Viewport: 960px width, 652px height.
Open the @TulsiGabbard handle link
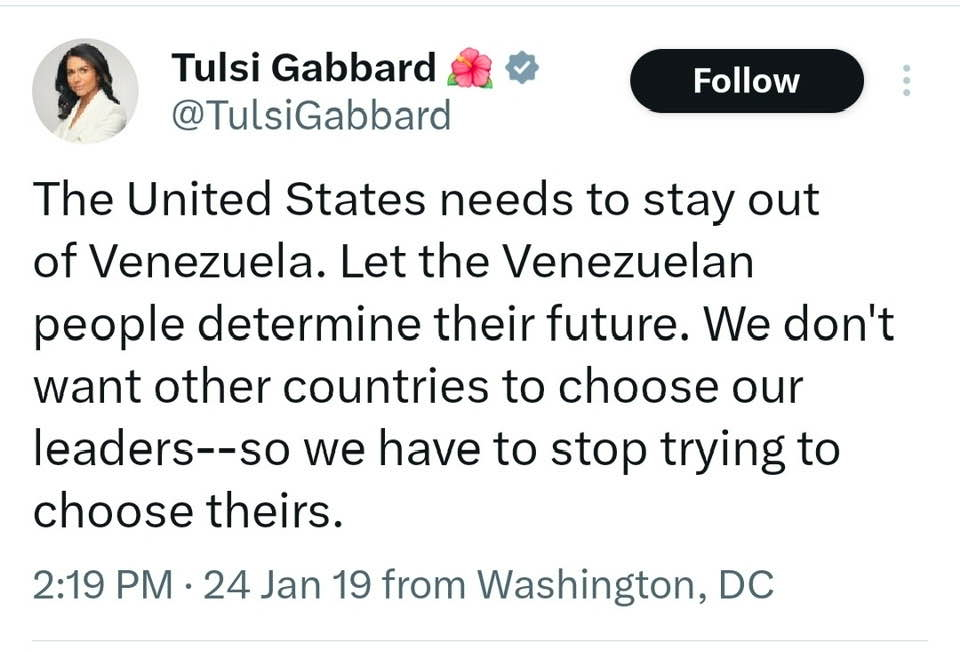point(311,116)
